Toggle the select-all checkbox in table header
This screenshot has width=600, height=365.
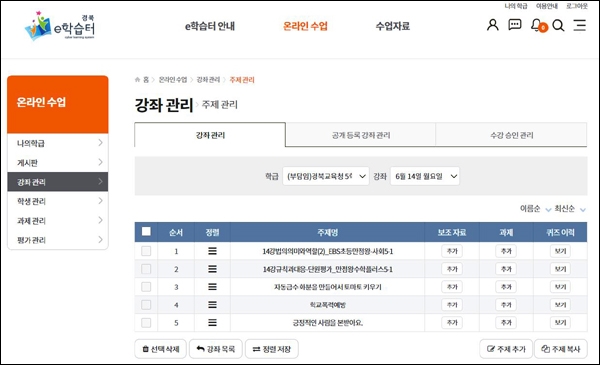146,231
